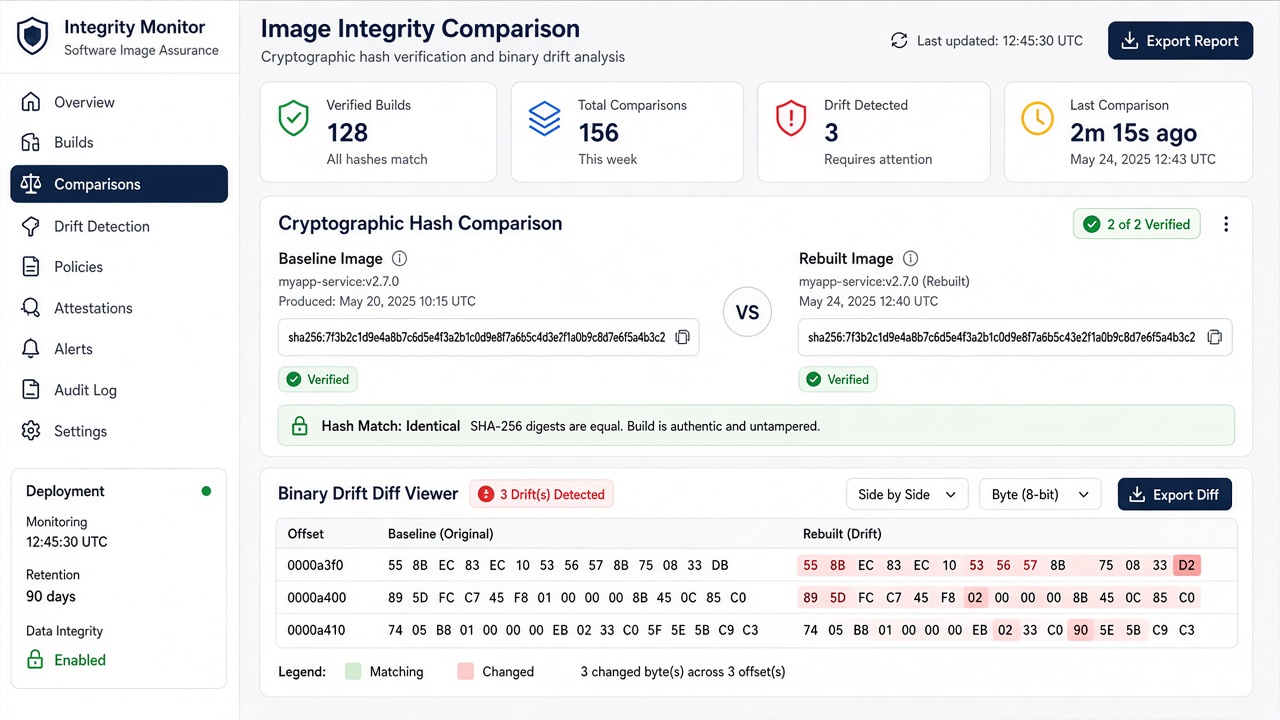Image resolution: width=1280 pixels, height=720 pixels.
Task: Click the 3 Drift(s) Detected badge
Action: pos(541,494)
